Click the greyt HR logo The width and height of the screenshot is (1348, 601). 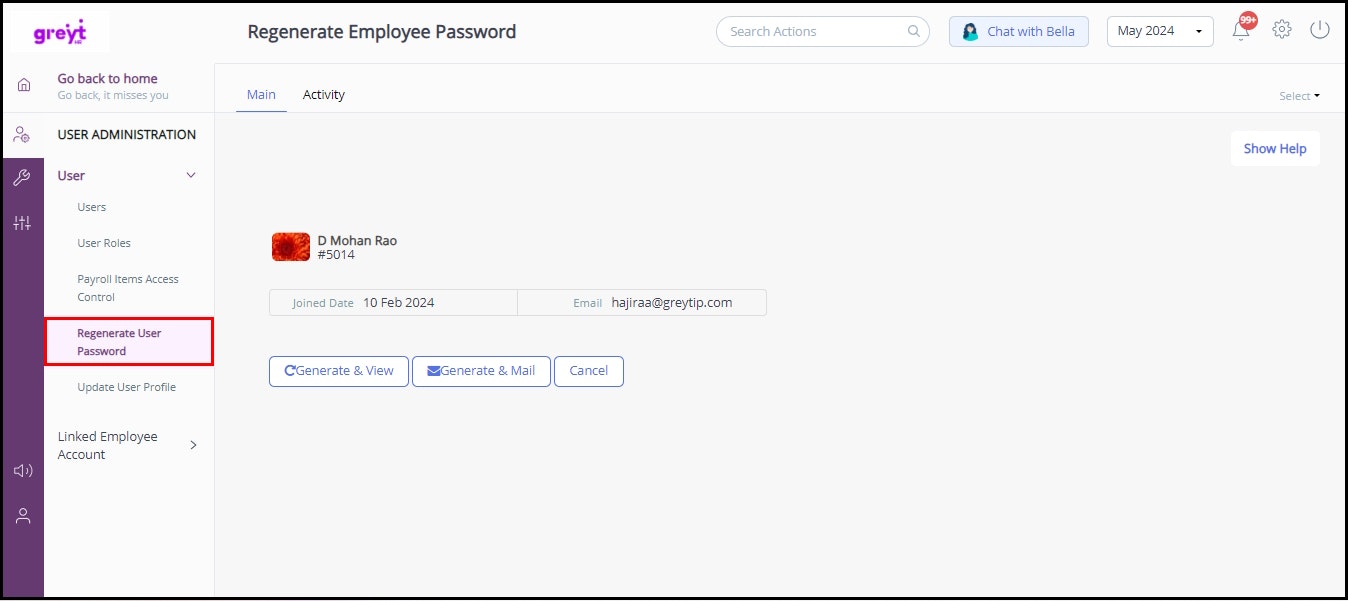(60, 33)
